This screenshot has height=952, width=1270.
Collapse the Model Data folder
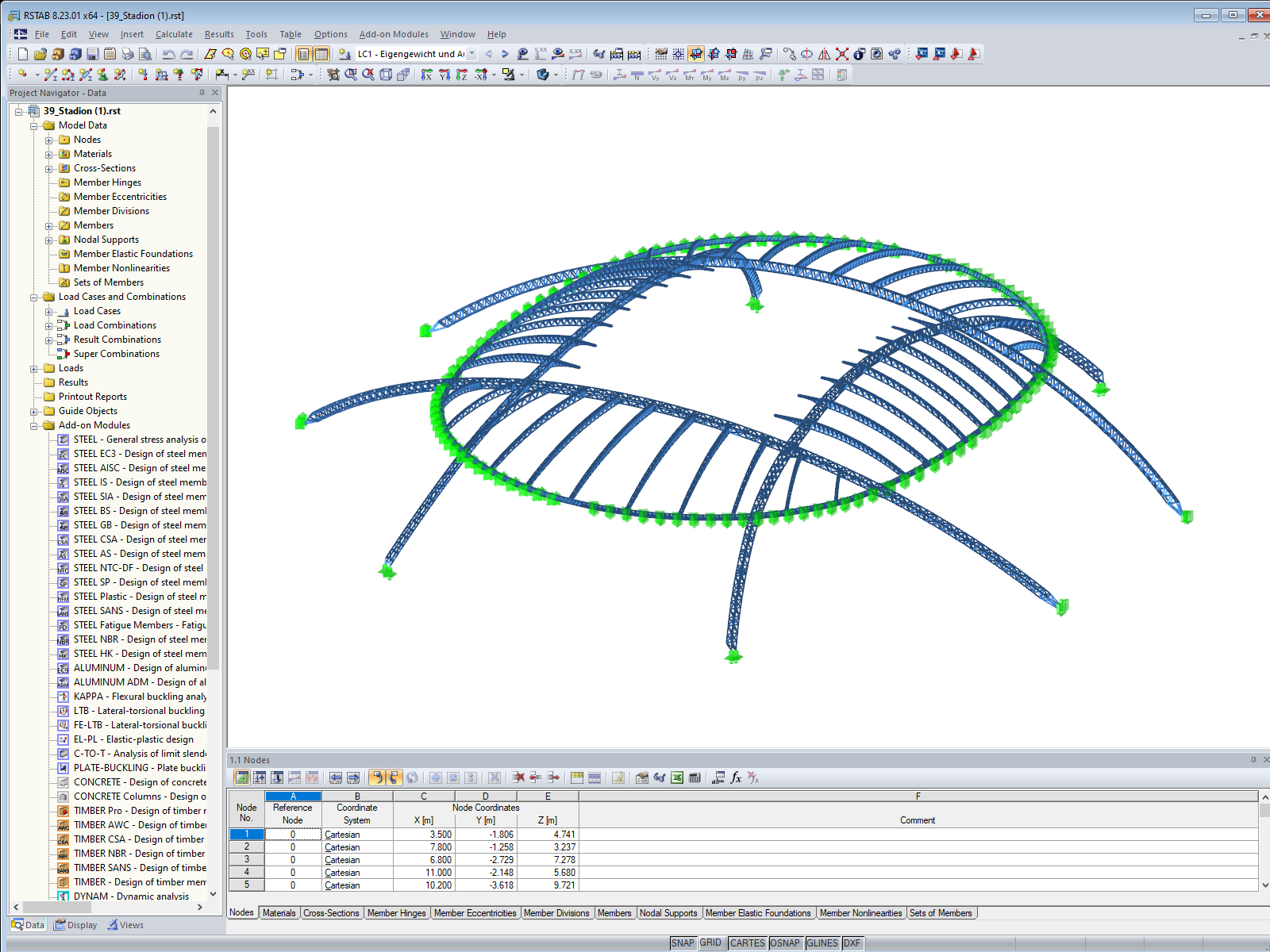pyautogui.click(x=34, y=125)
